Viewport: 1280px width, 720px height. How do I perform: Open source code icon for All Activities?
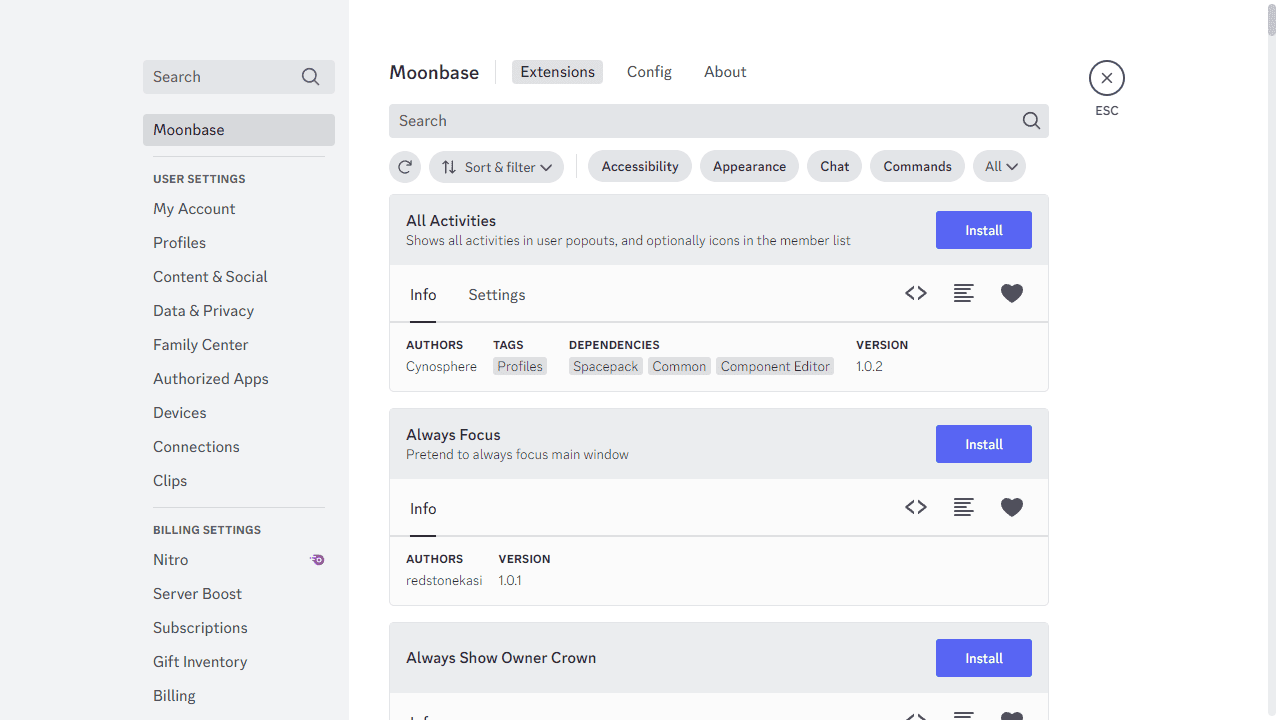pos(916,293)
